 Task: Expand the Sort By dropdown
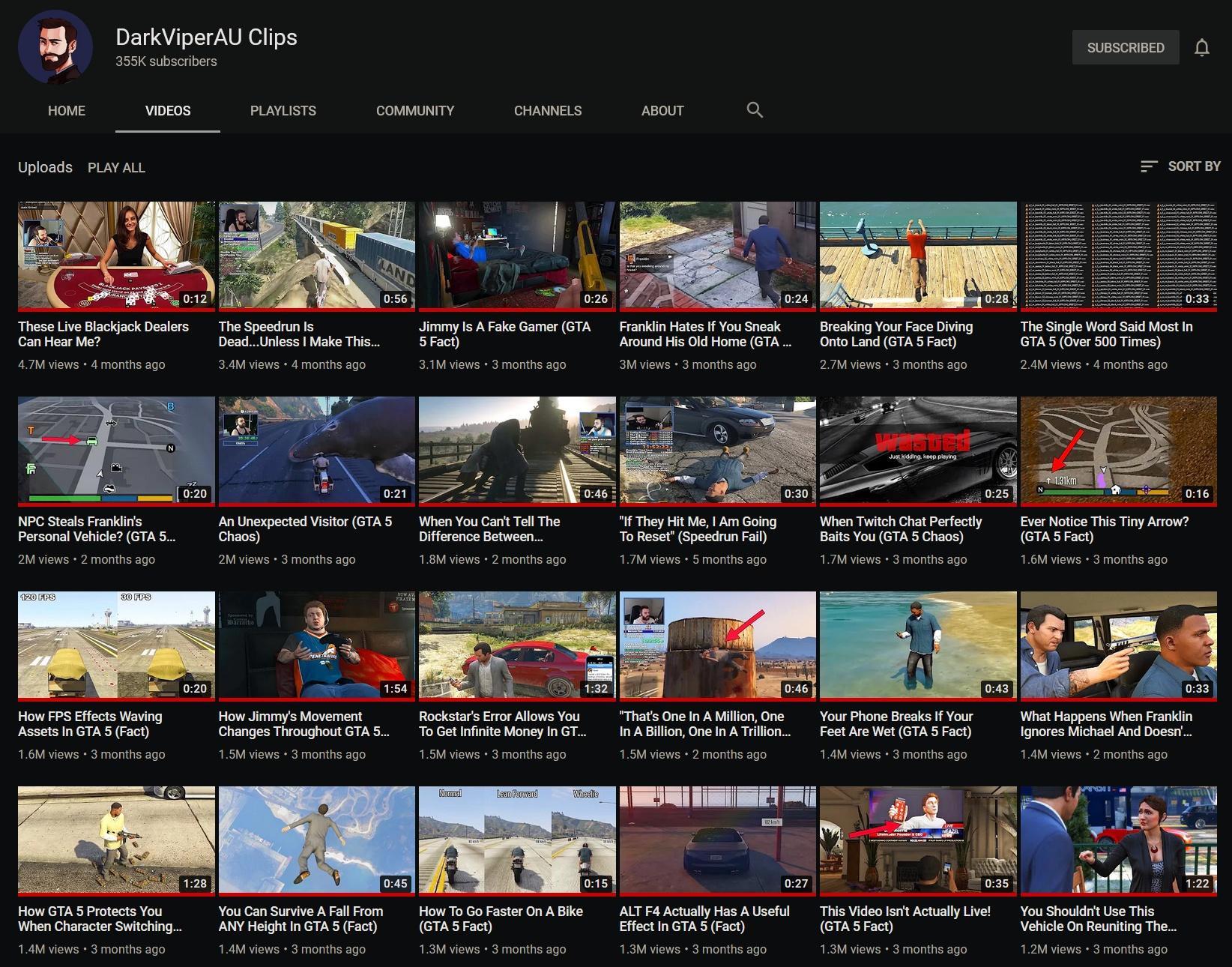(1193, 166)
